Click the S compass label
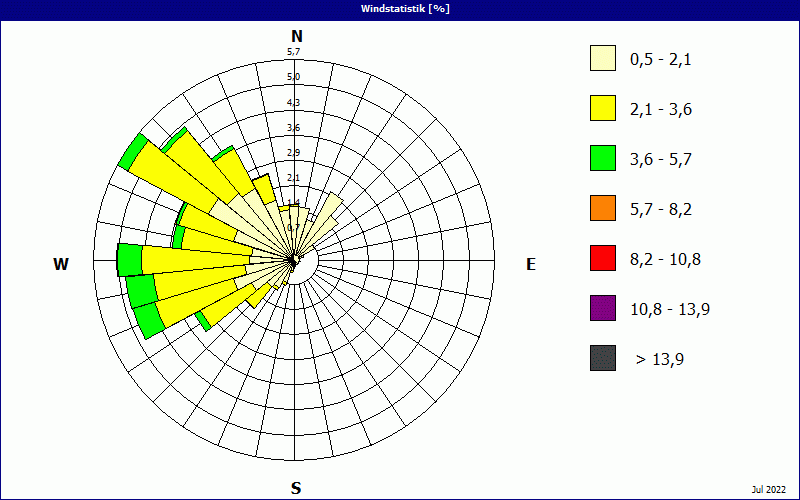Screen dimensions: 800x500 tap(296, 488)
